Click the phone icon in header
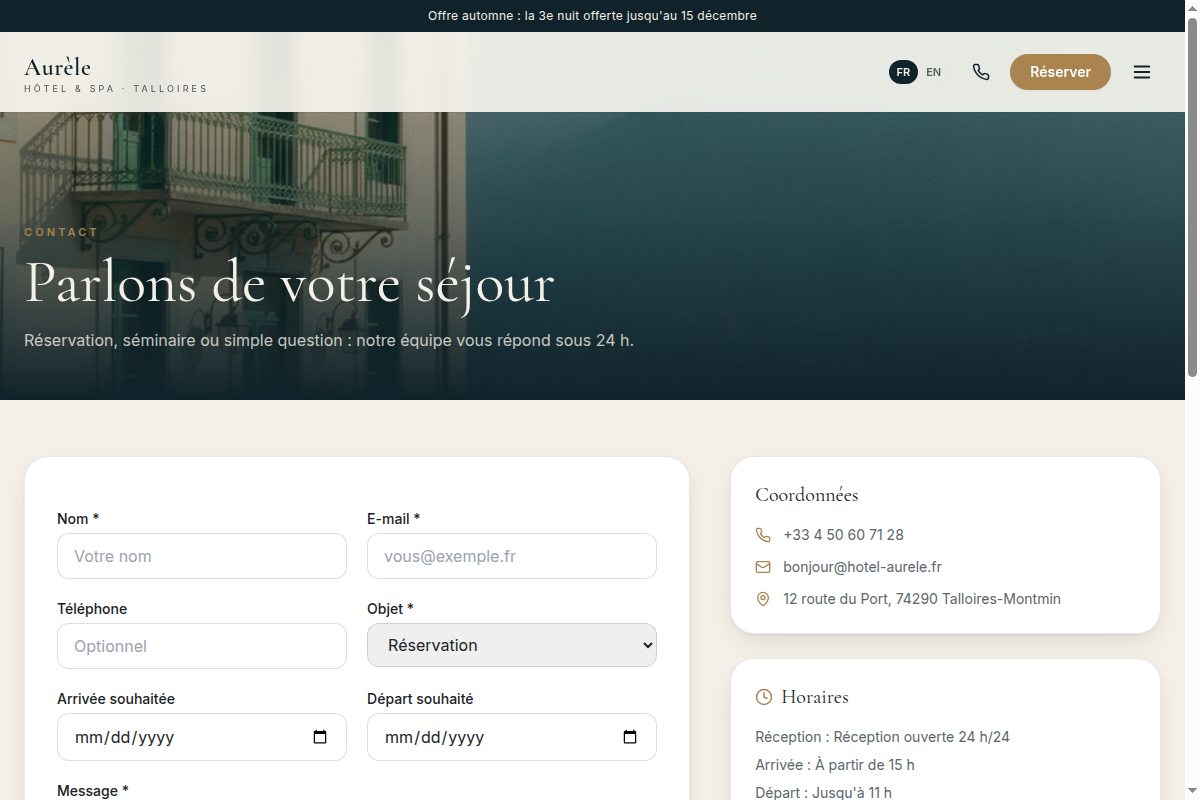This screenshot has height=800, width=1200. tap(981, 72)
